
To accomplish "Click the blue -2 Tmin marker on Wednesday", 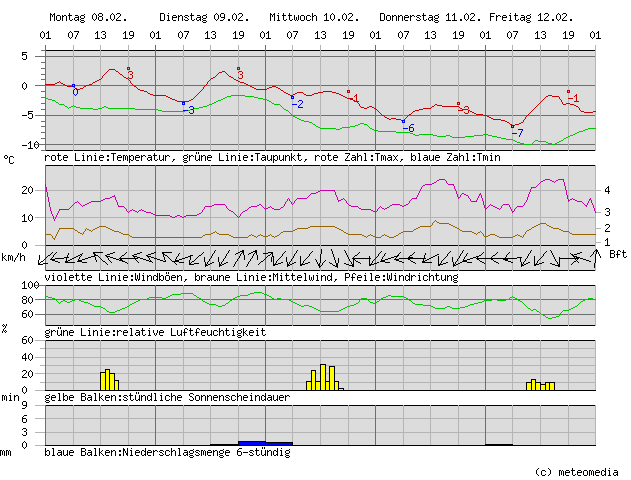I will 296,103.
